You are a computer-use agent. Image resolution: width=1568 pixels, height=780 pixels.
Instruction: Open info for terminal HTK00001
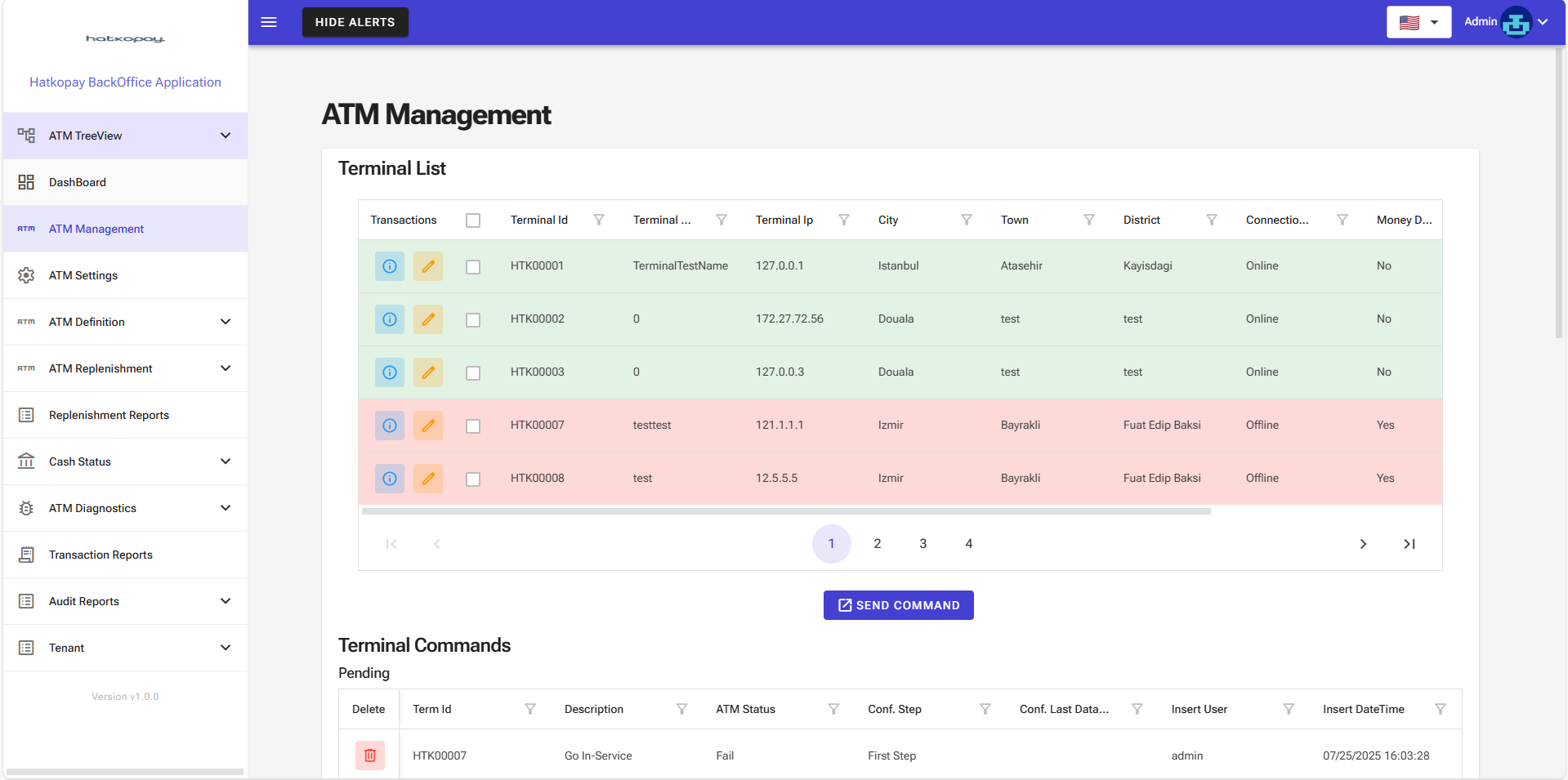[390, 266]
